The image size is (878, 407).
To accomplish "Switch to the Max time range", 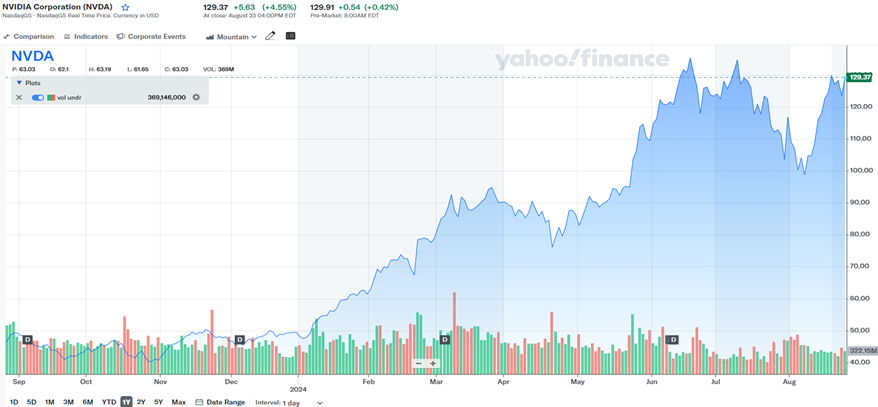I will click(178, 402).
